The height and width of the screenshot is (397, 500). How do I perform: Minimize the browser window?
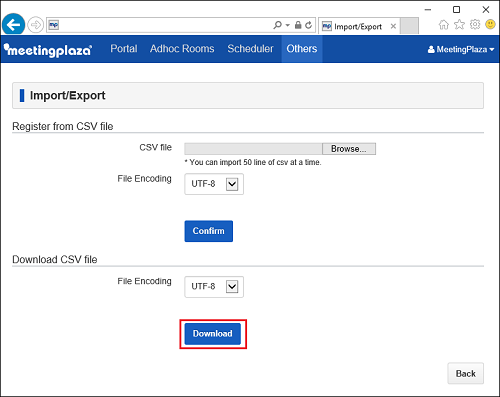(428, 10)
